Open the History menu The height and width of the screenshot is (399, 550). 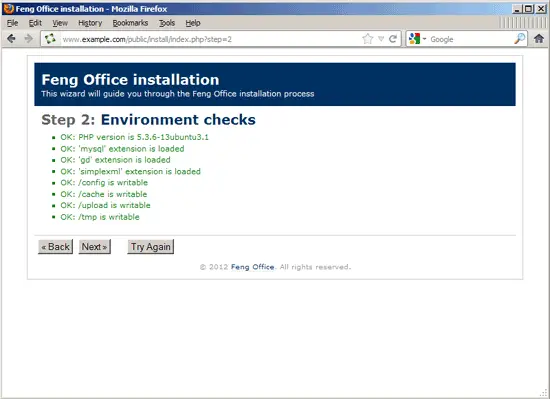pyautogui.click(x=90, y=23)
